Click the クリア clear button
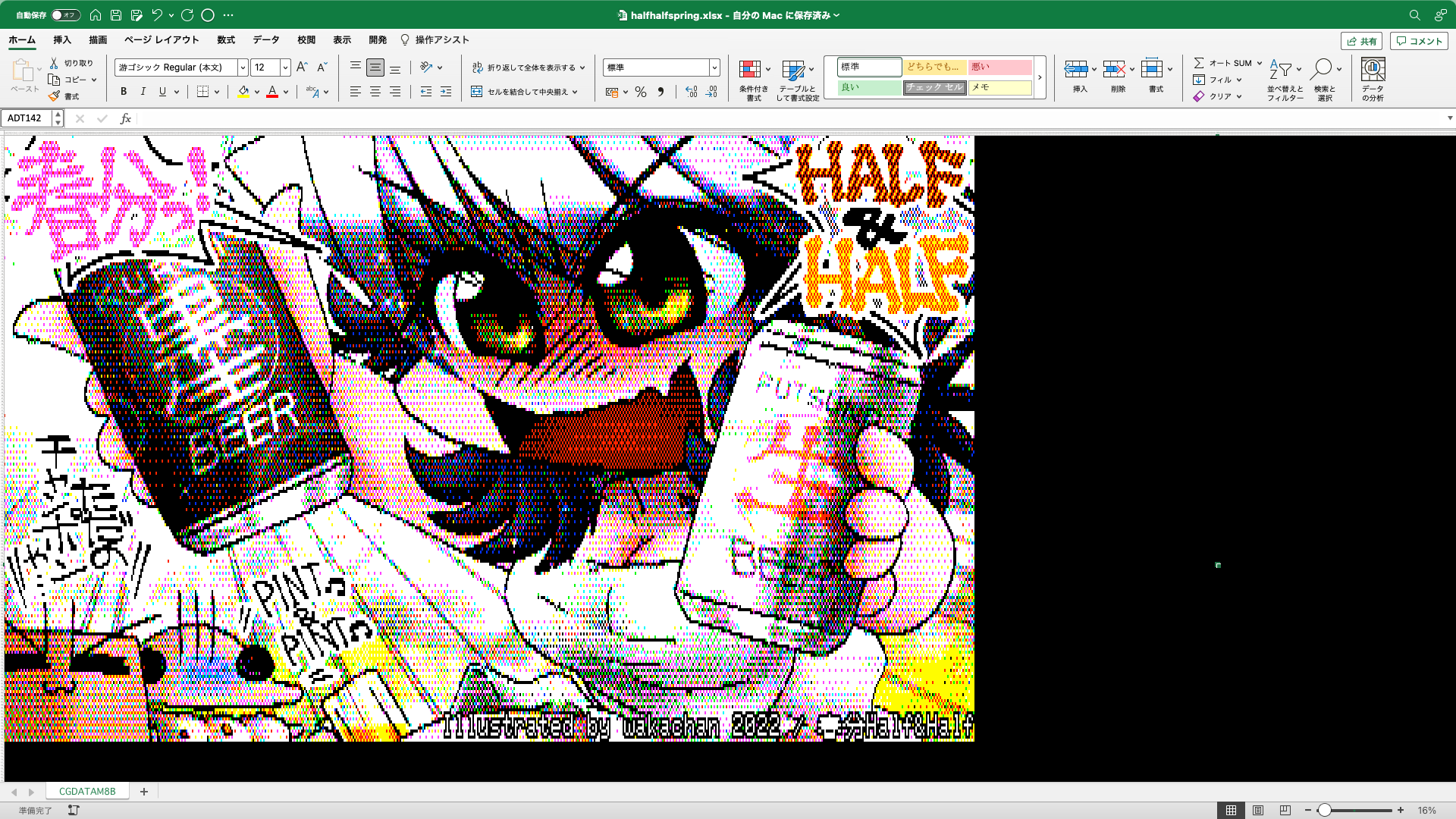 coord(1217,96)
